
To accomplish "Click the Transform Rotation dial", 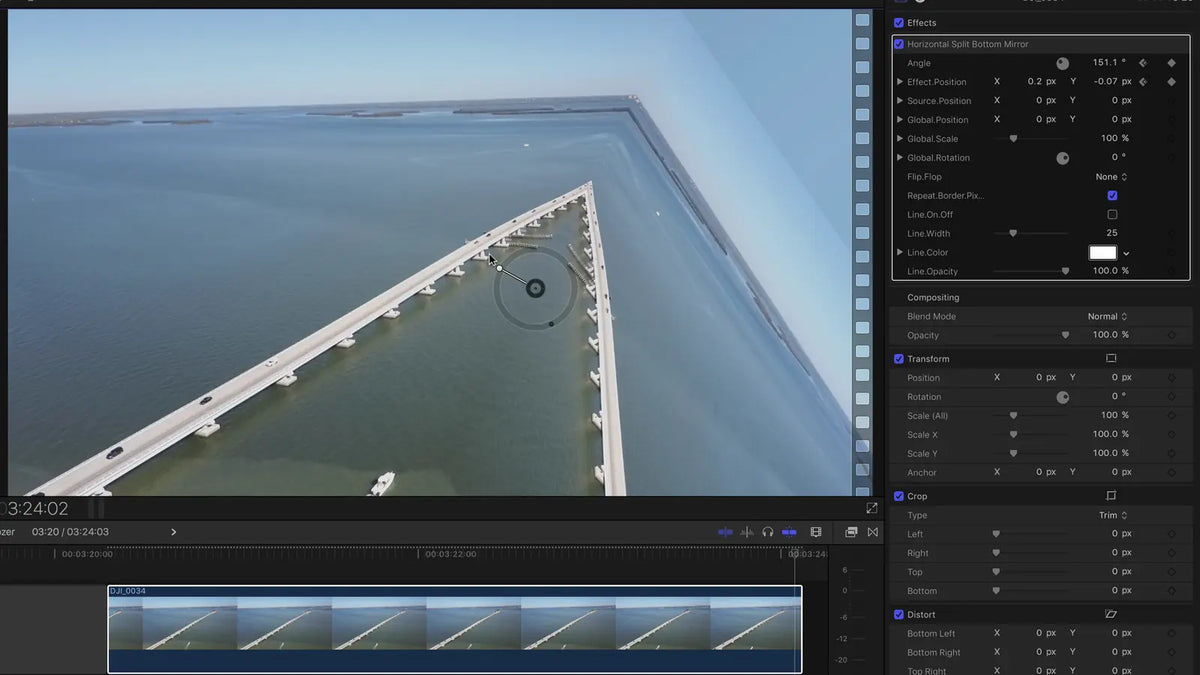I will pyautogui.click(x=1062, y=397).
